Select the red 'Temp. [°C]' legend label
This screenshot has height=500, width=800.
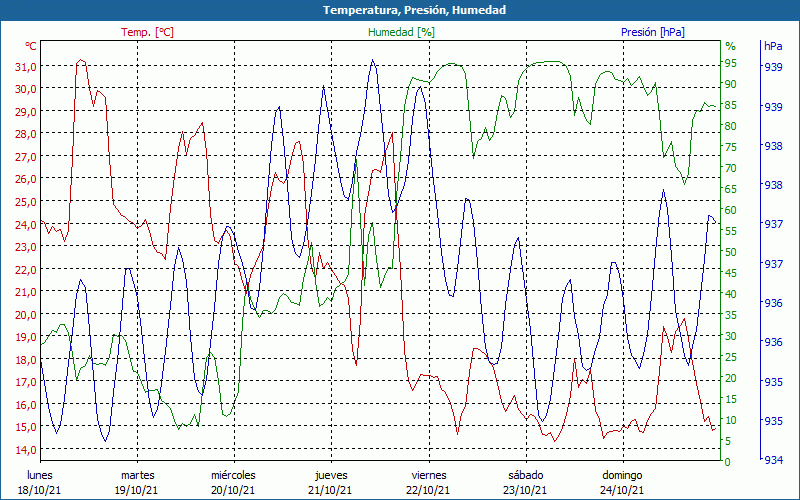point(147,32)
